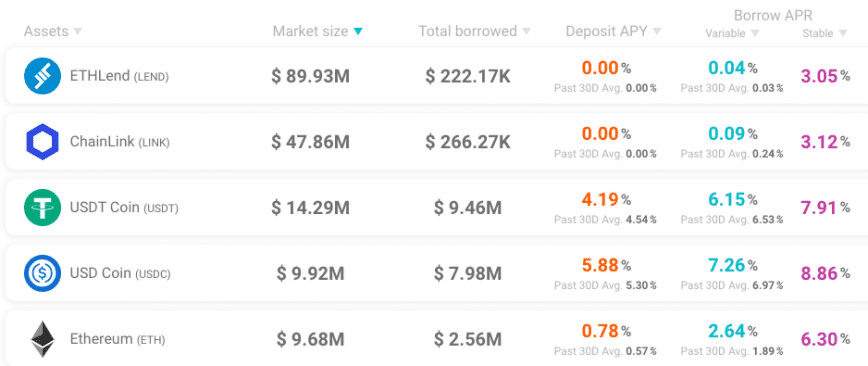Click the Borrow APR header label
868x366 pixels.
click(773, 15)
